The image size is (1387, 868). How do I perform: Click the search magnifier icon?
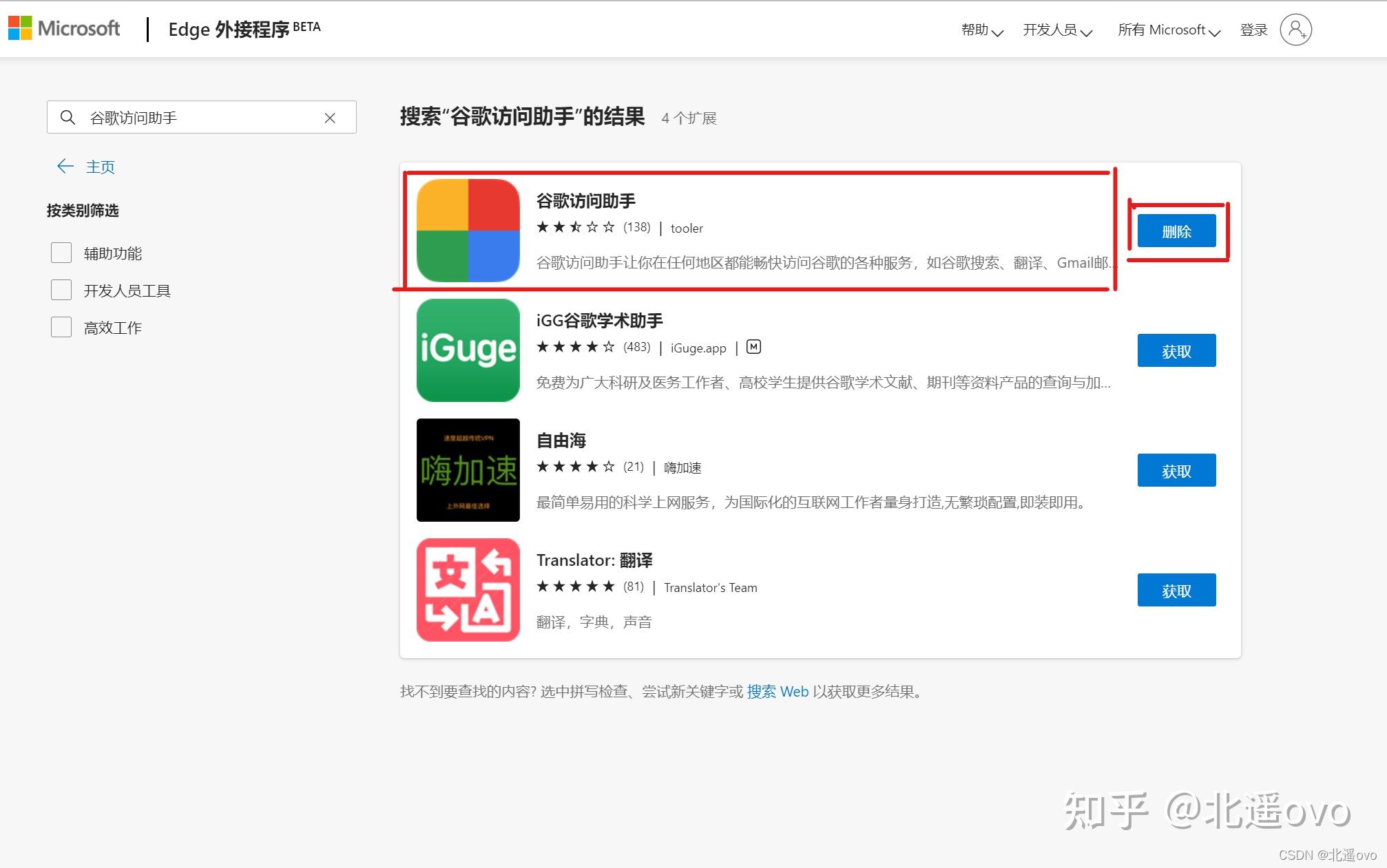pos(67,118)
